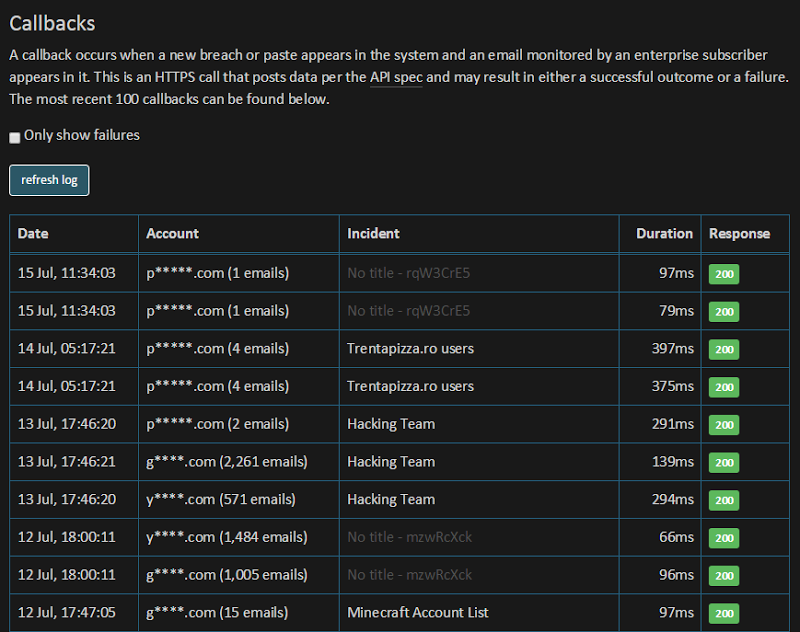Click the 200 badge on the bottom row
800x632 pixels.
[x=723, y=613]
